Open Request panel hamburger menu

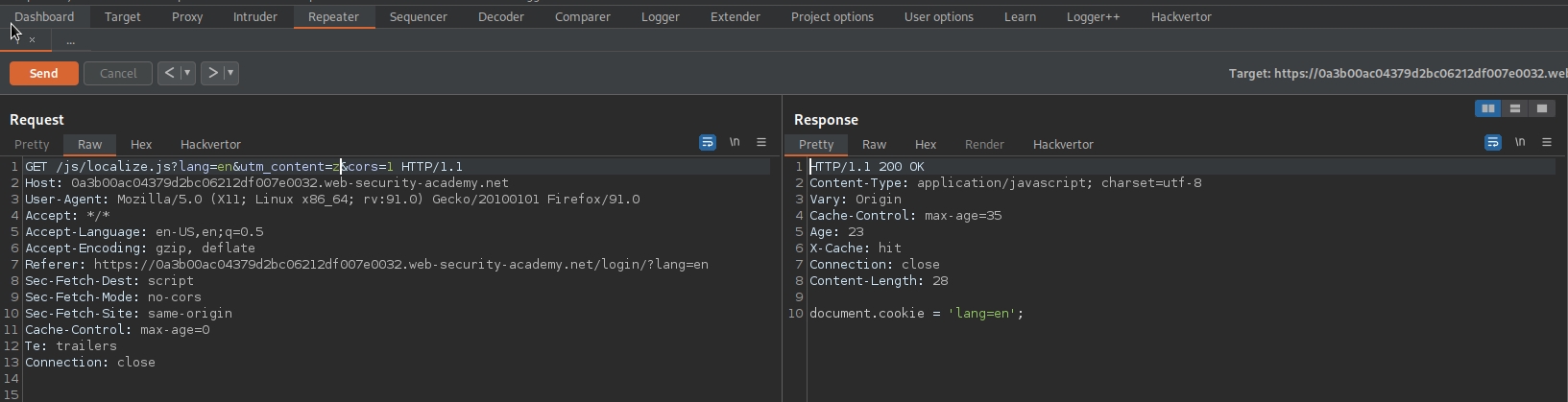[x=761, y=142]
